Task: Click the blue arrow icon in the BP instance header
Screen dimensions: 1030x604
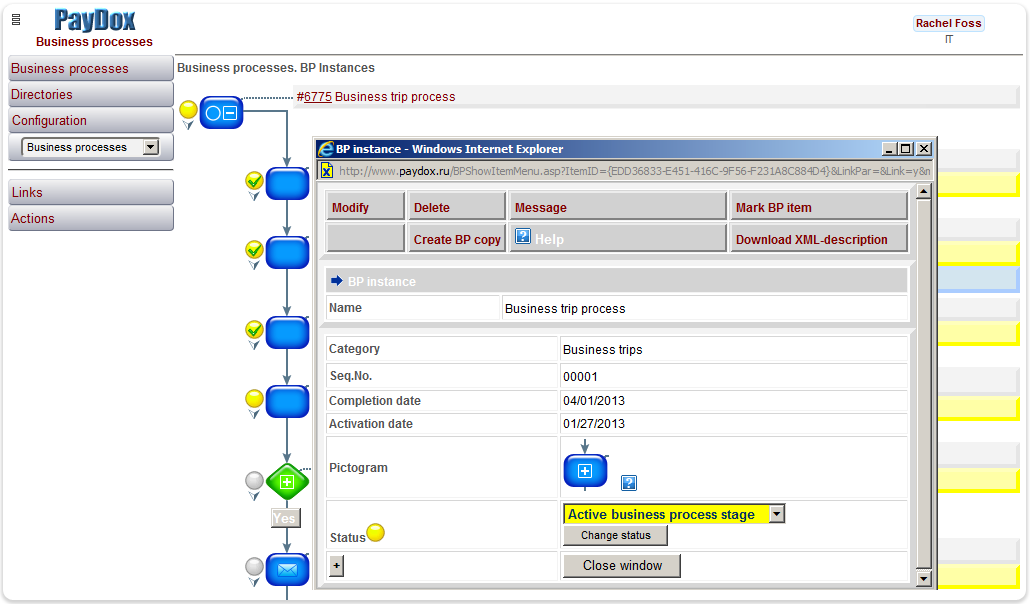Action: coord(337,281)
